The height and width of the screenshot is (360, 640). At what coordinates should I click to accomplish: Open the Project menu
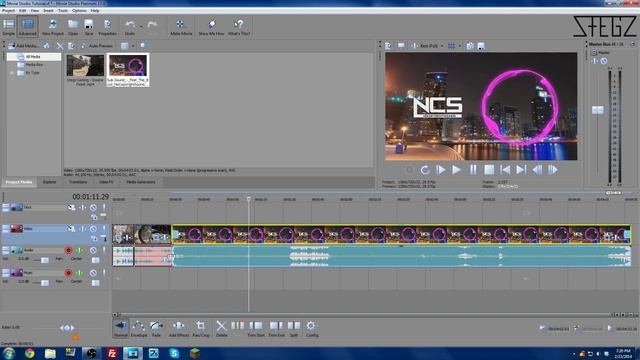point(8,11)
